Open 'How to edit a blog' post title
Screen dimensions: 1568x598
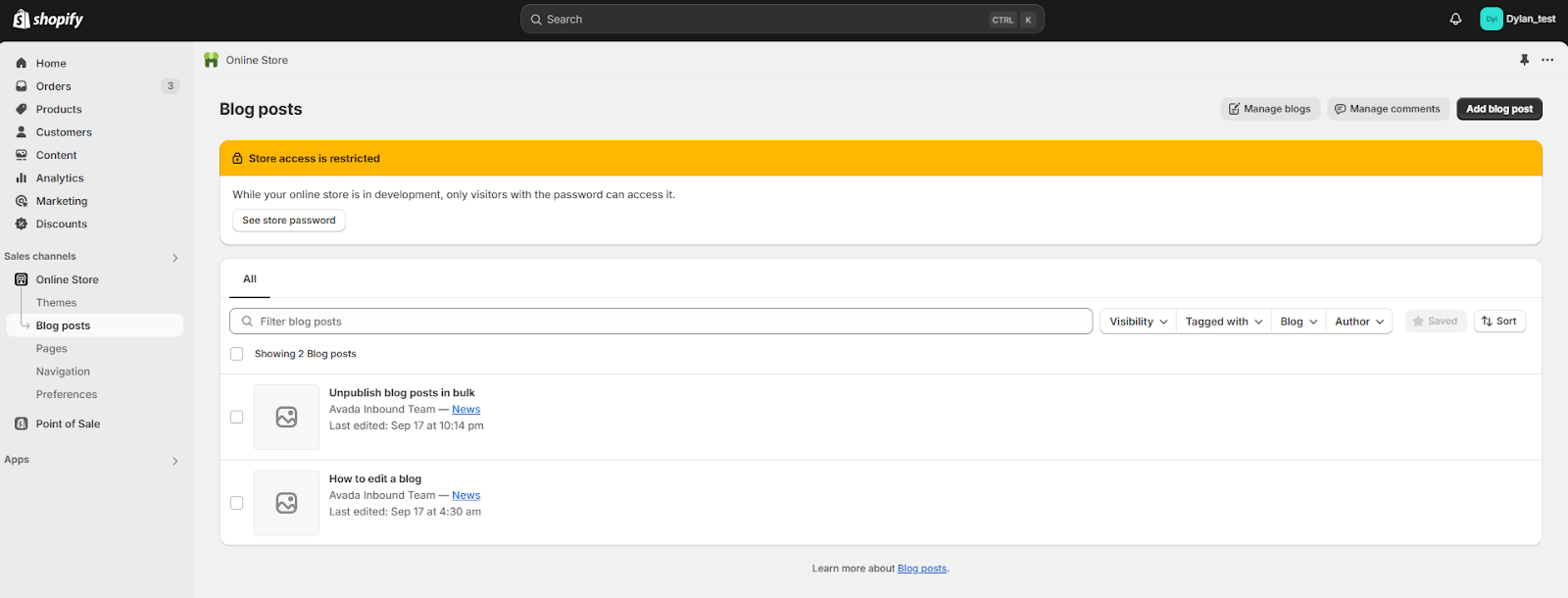pyautogui.click(x=375, y=479)
